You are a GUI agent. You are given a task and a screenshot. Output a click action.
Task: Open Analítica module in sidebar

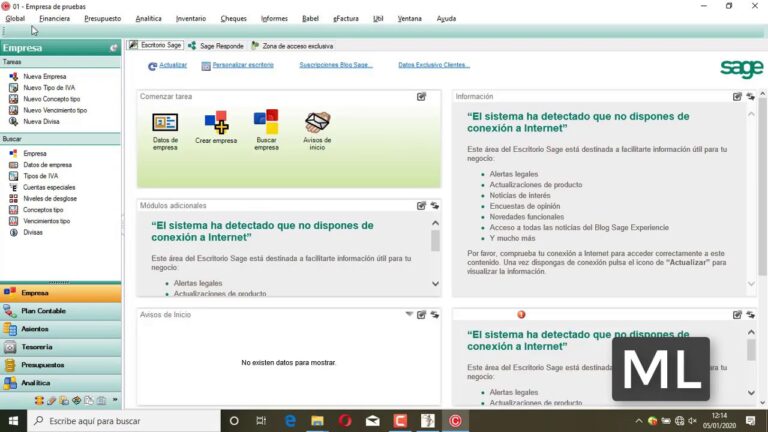61,383
